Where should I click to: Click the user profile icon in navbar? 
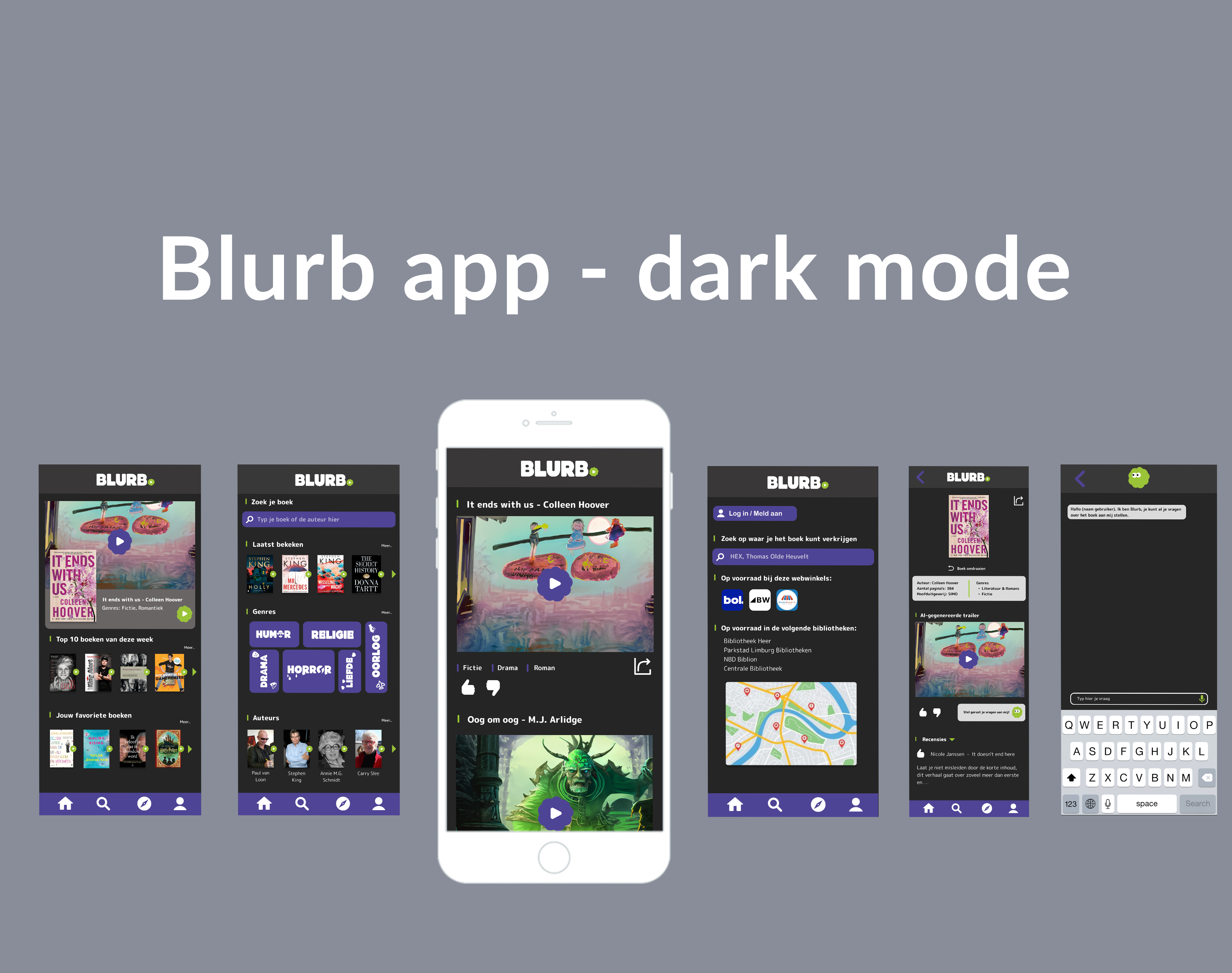[x=196, y=808]
